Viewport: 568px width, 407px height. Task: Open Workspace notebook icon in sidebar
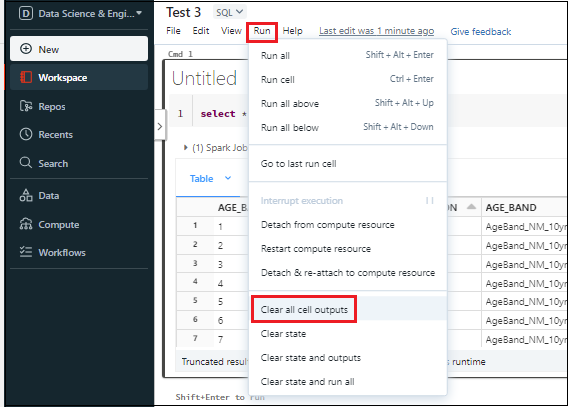click(26, 77)
